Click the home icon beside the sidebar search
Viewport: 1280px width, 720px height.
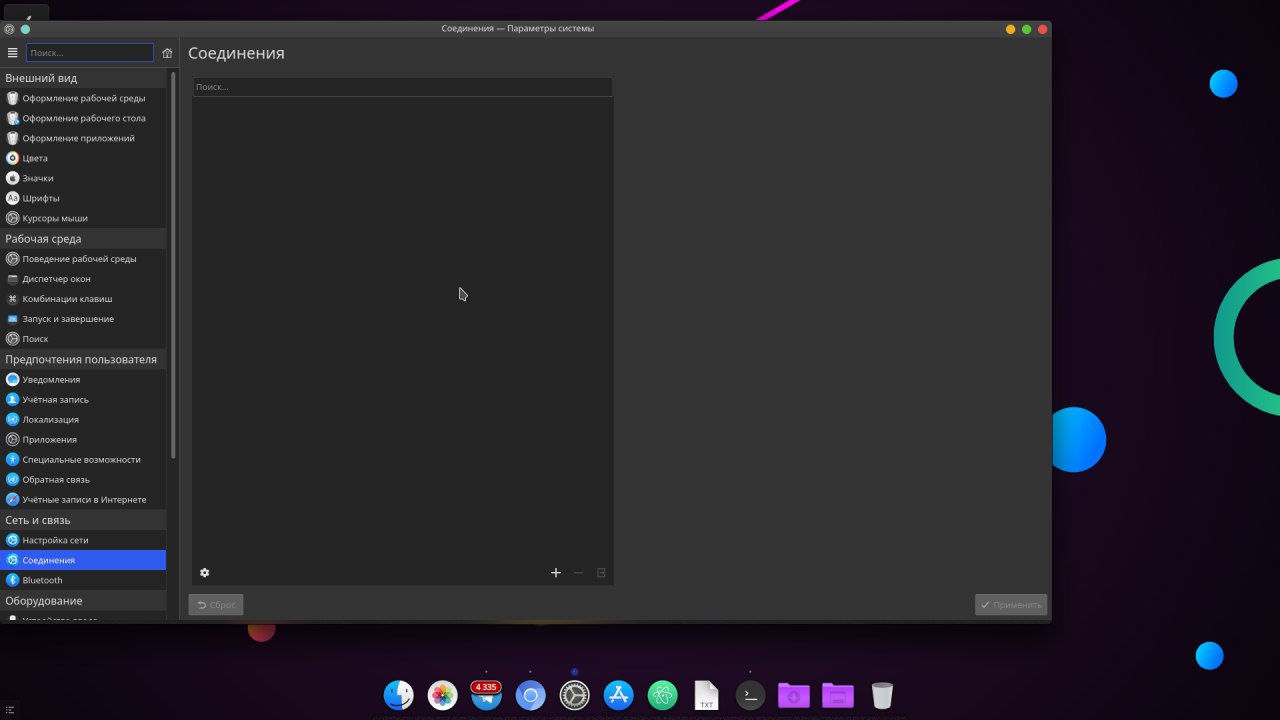pos(167,53)
